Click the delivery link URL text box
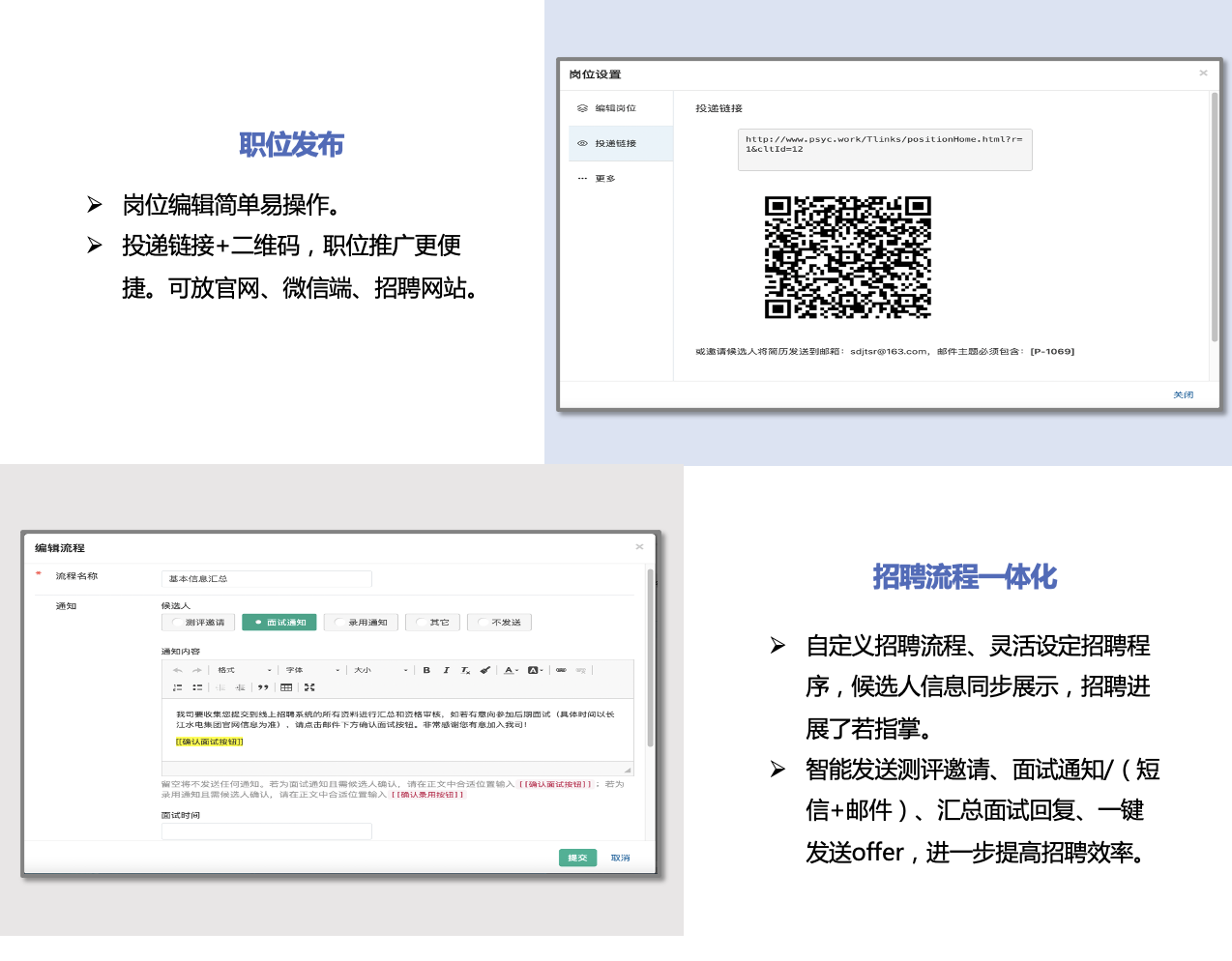 (885, 150)
